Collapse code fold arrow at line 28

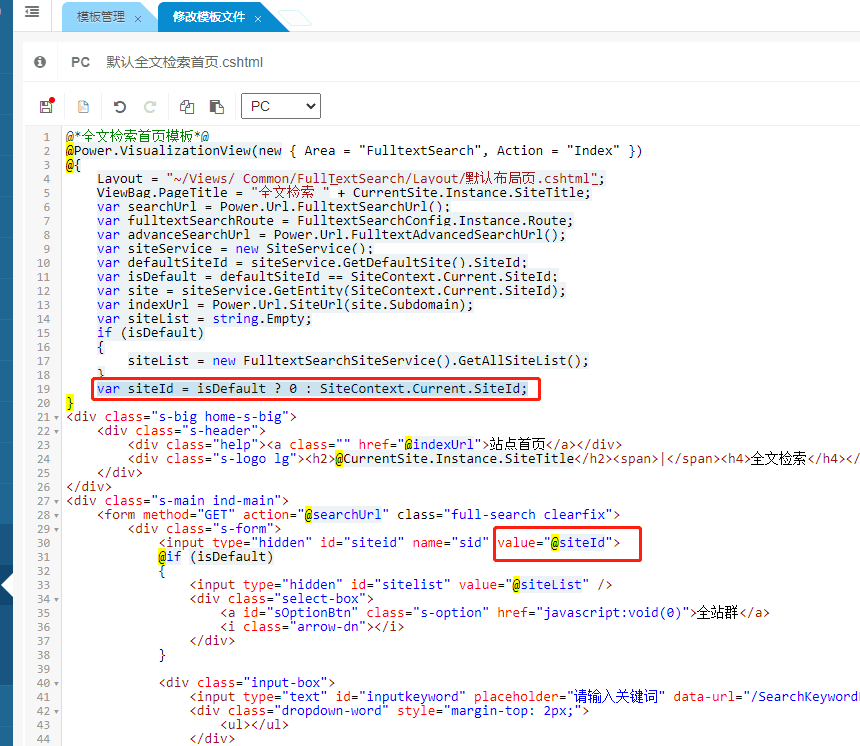coord(55,514)
